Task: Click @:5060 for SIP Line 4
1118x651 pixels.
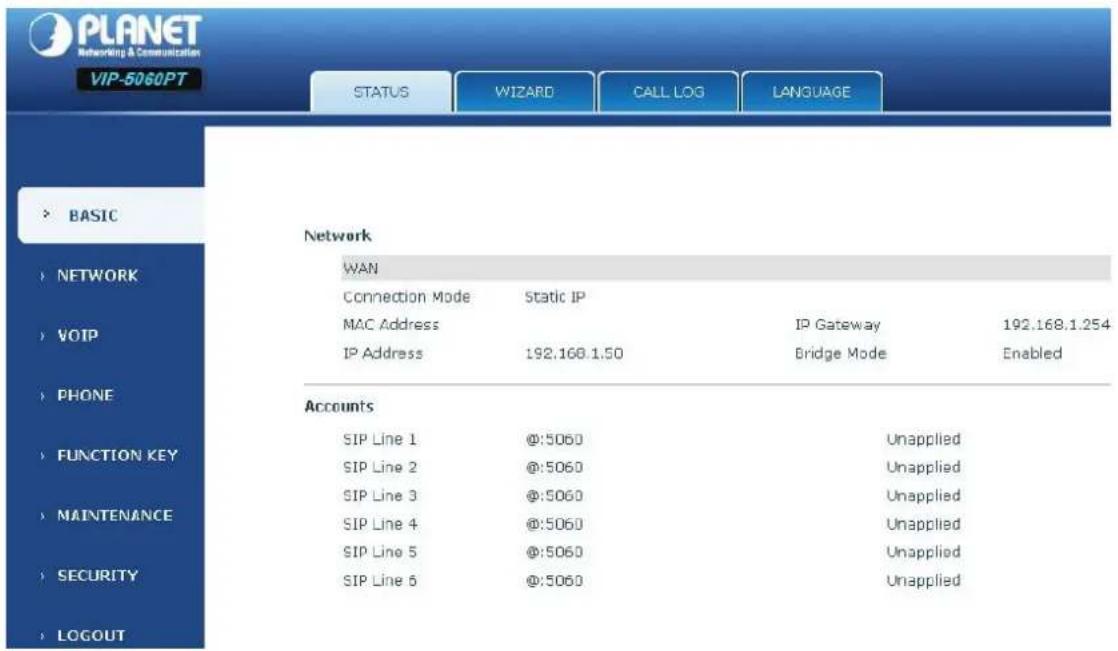Action: [554, 524]
